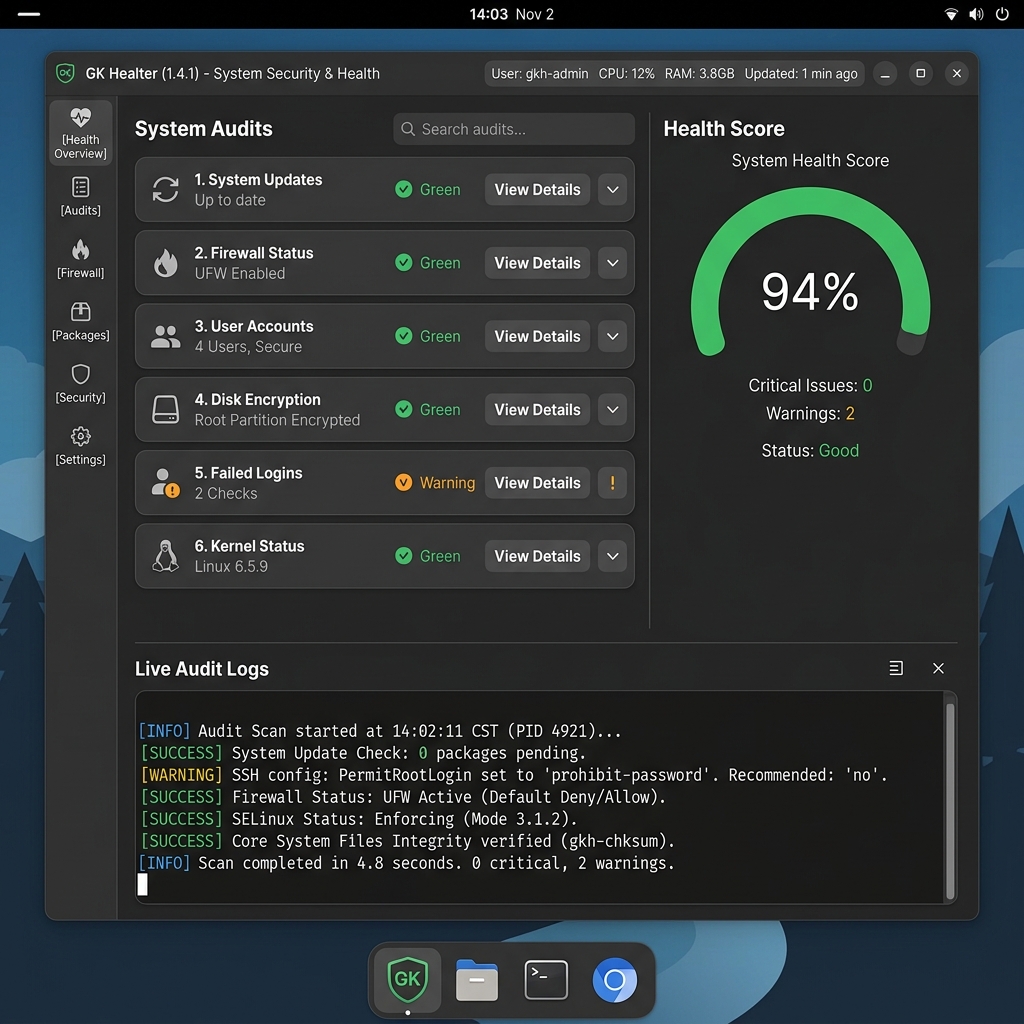The width and height of the screenshot is (1024, 1024).
Task: Expand the Disk Encryption row chevron
Action: [612, 410]
